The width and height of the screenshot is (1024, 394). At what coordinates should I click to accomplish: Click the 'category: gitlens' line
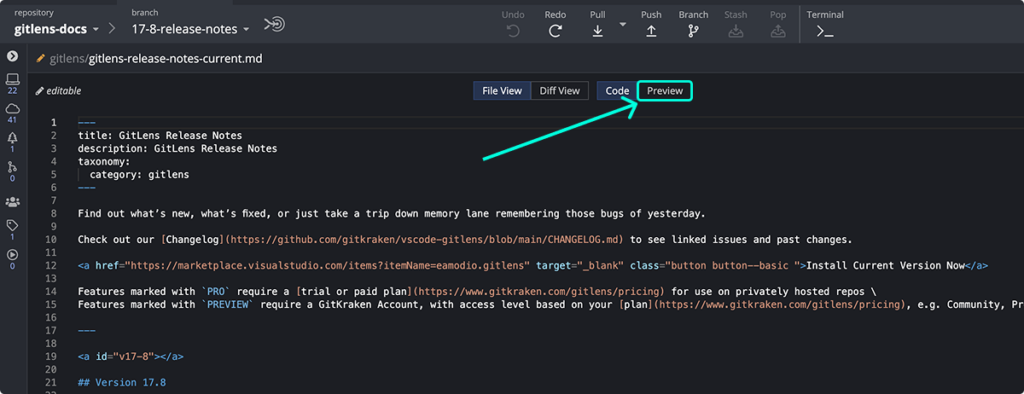(139, 174)
